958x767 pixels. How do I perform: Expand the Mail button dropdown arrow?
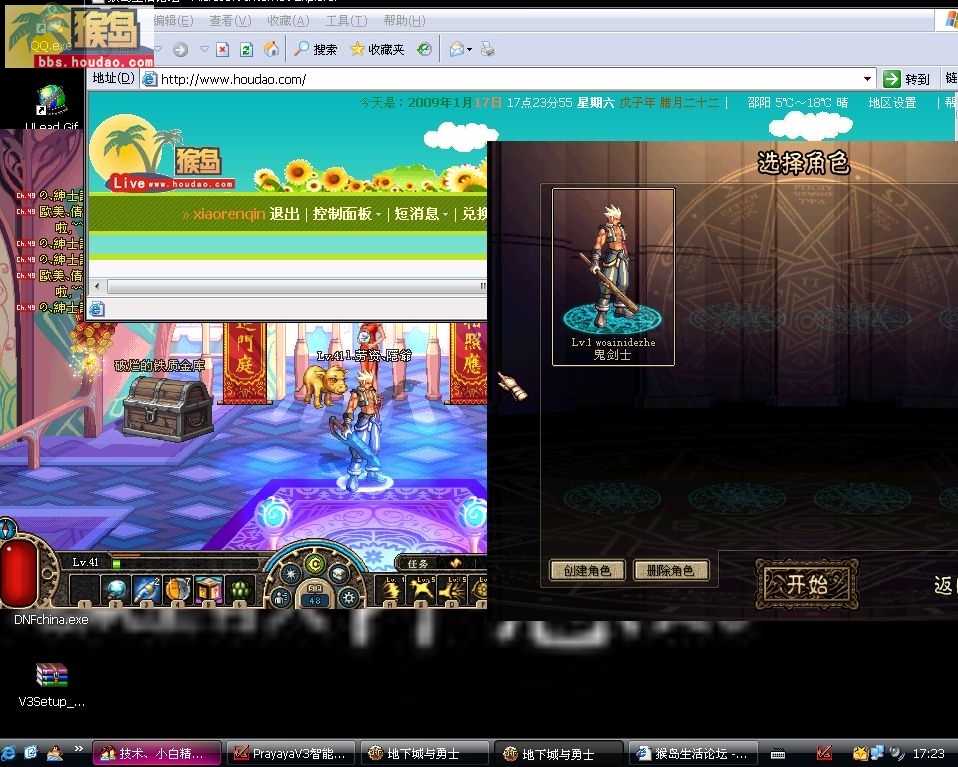pyautogui.click(x=469, y=50)
